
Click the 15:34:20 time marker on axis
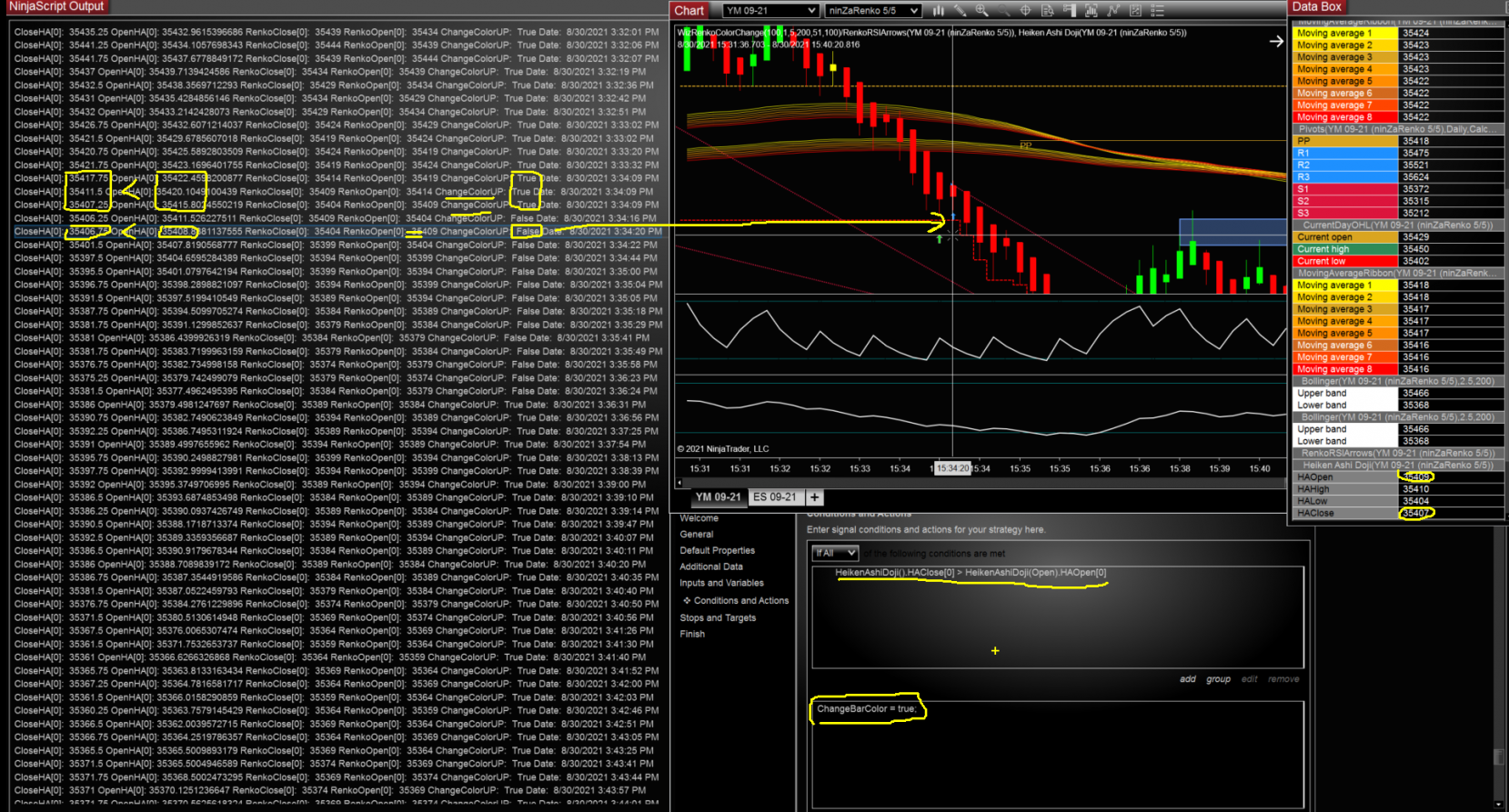click(x=952, y=469)
